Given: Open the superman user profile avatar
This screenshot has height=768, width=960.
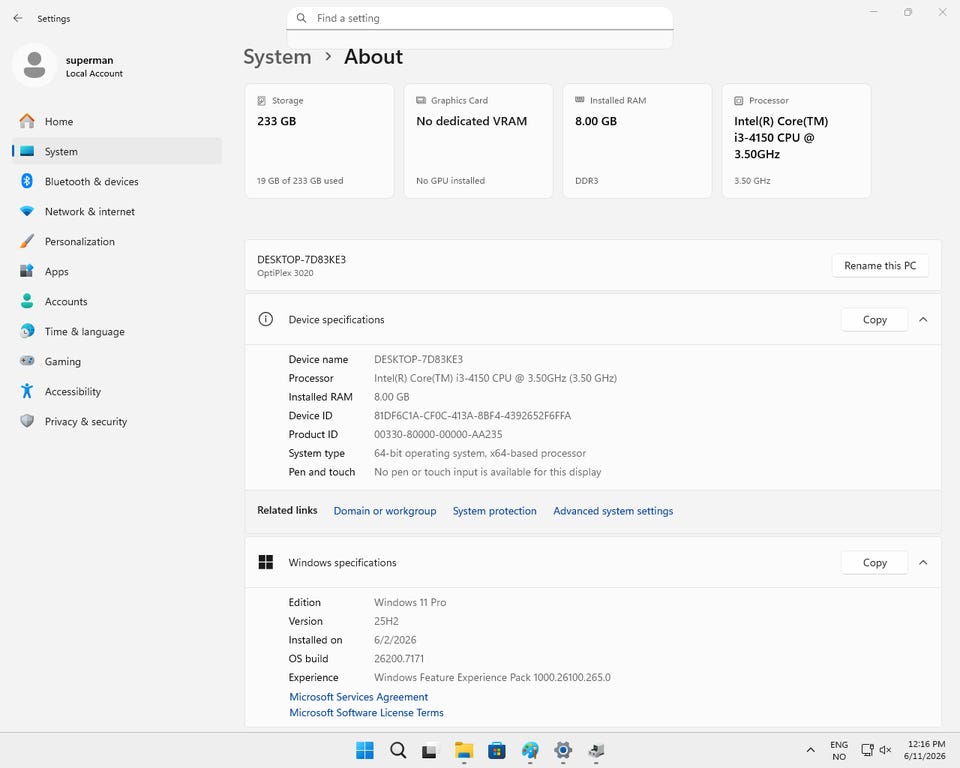Looking at the screenshot, I should 34,65.
